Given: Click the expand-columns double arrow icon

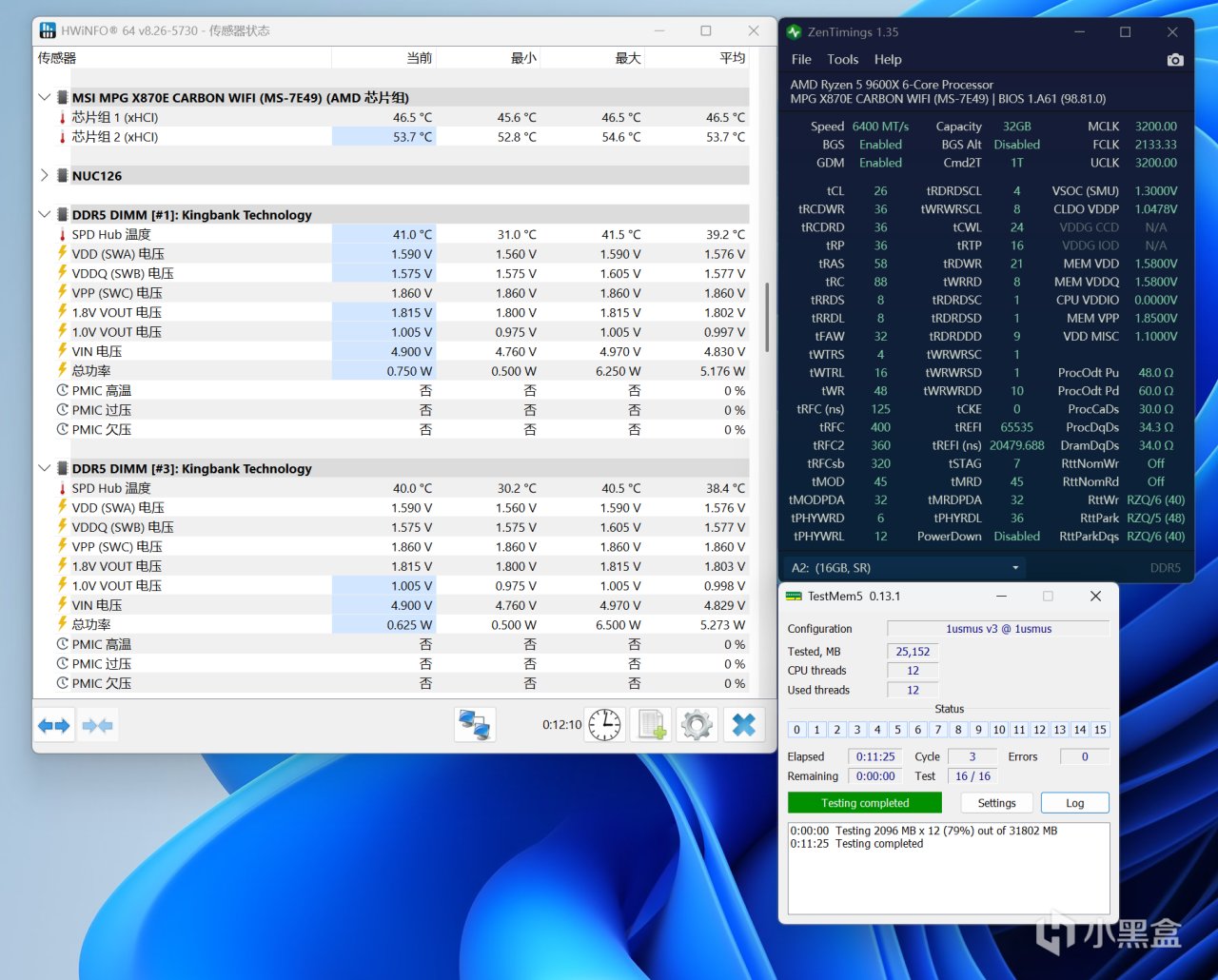Looking at the screenshot, I should coord(54,726).
